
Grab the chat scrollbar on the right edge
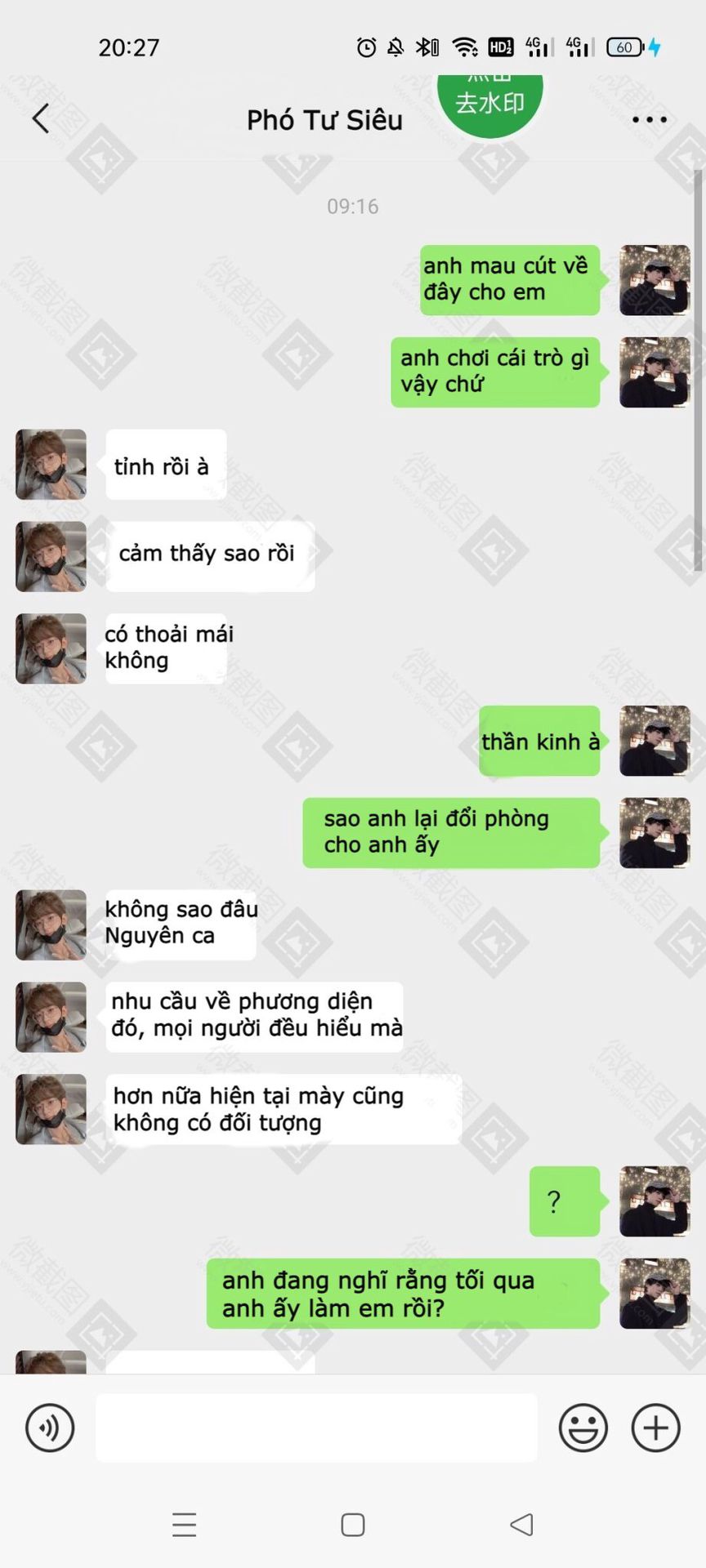point(698,370)
